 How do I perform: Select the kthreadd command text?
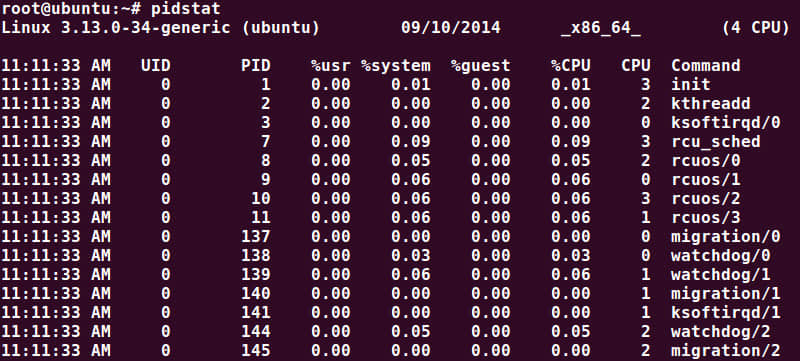(711, 104)
